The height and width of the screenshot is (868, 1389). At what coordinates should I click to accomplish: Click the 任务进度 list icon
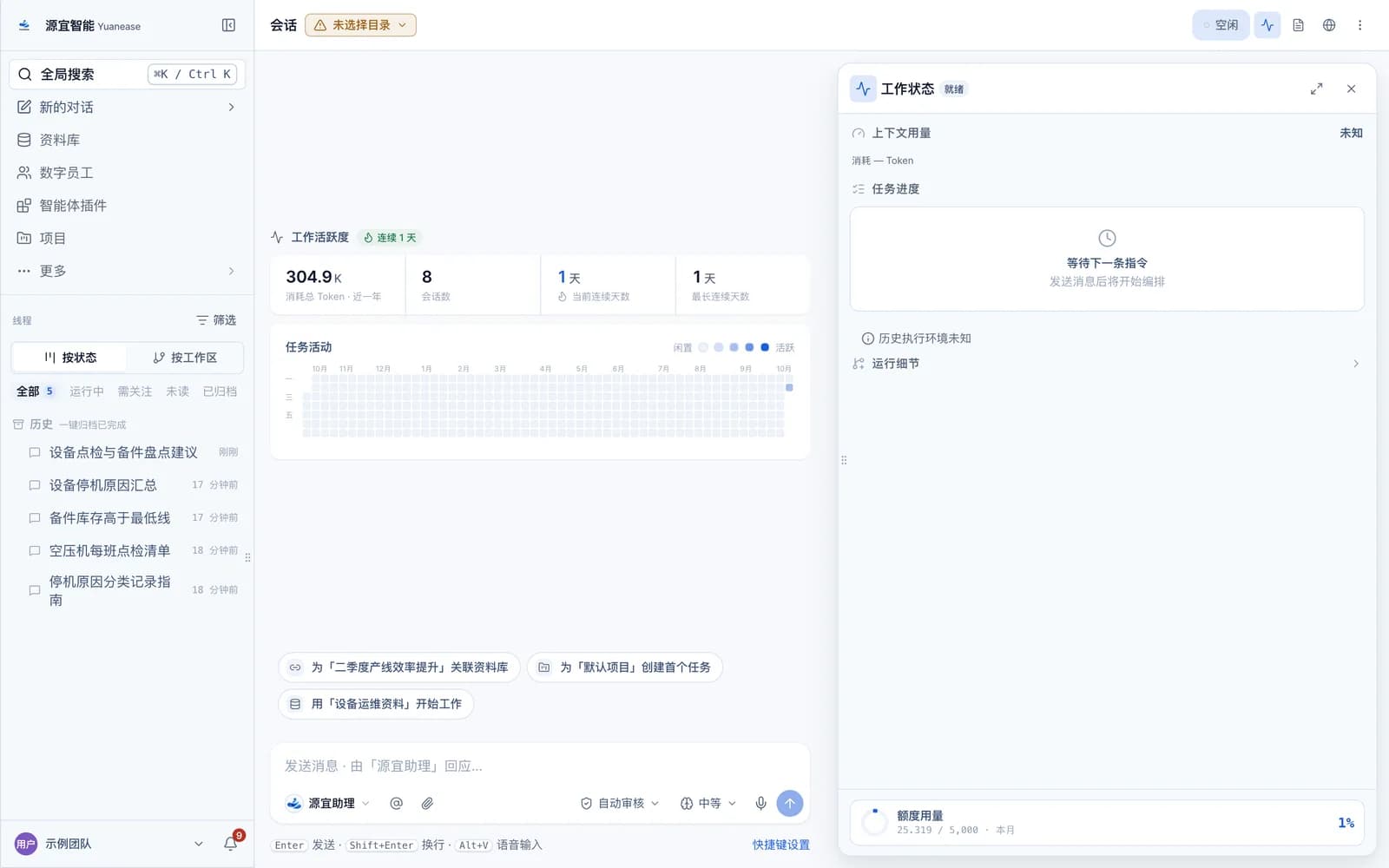[859, 189]
